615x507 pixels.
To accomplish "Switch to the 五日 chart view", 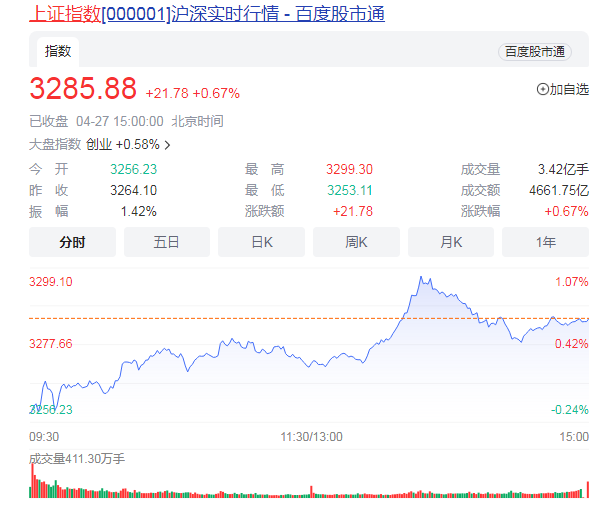I will click(166, 242).
